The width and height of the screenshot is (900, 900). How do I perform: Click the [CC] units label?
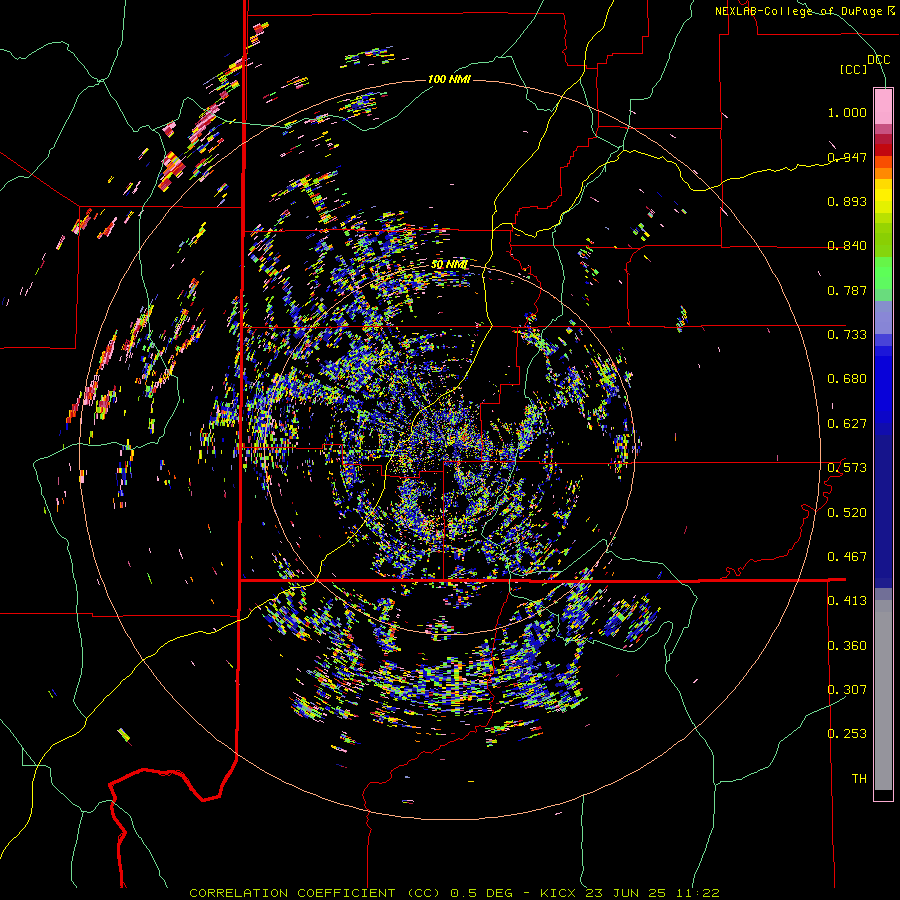pyautogui.click(x=853, y=69)
